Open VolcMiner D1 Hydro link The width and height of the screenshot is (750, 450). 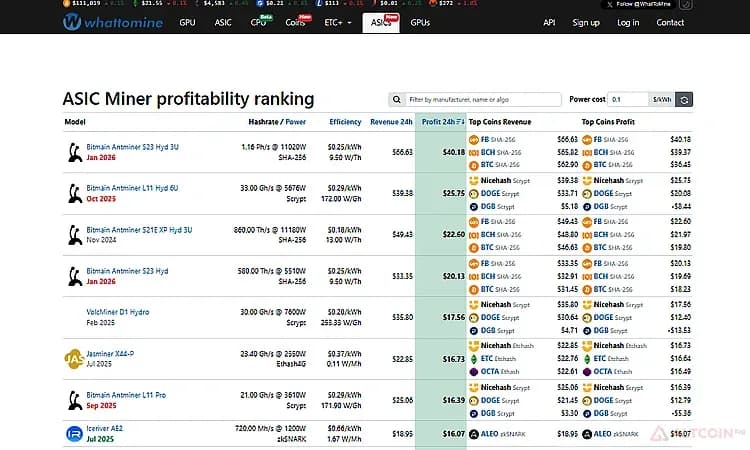tap(118, 312)
